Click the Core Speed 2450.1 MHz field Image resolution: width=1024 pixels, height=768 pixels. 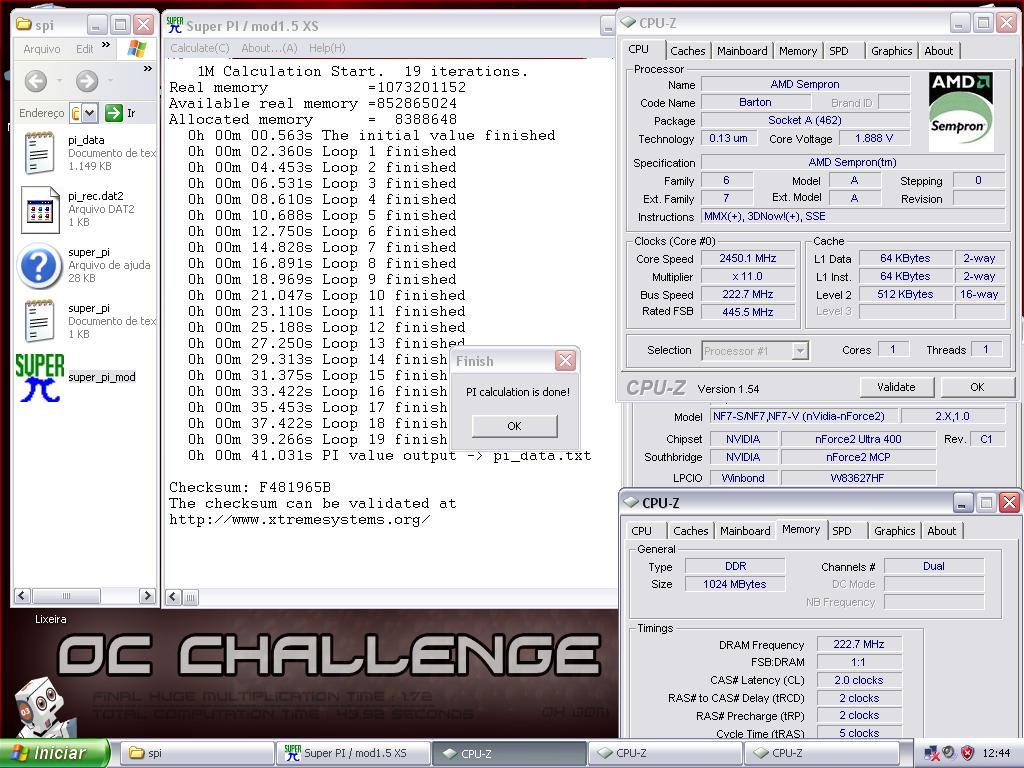click(x=748, y=259)
